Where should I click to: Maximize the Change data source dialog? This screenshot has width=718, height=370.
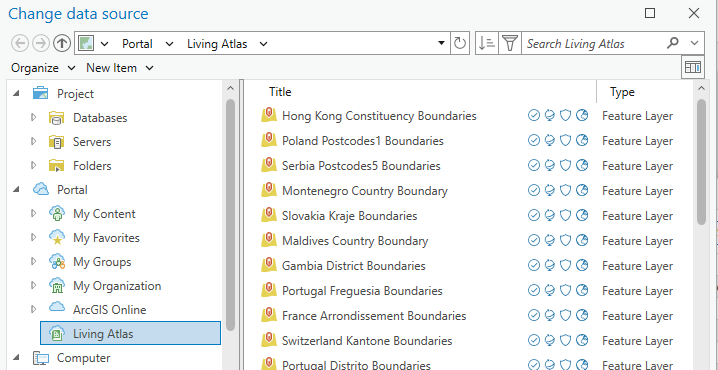click(650, 13)
